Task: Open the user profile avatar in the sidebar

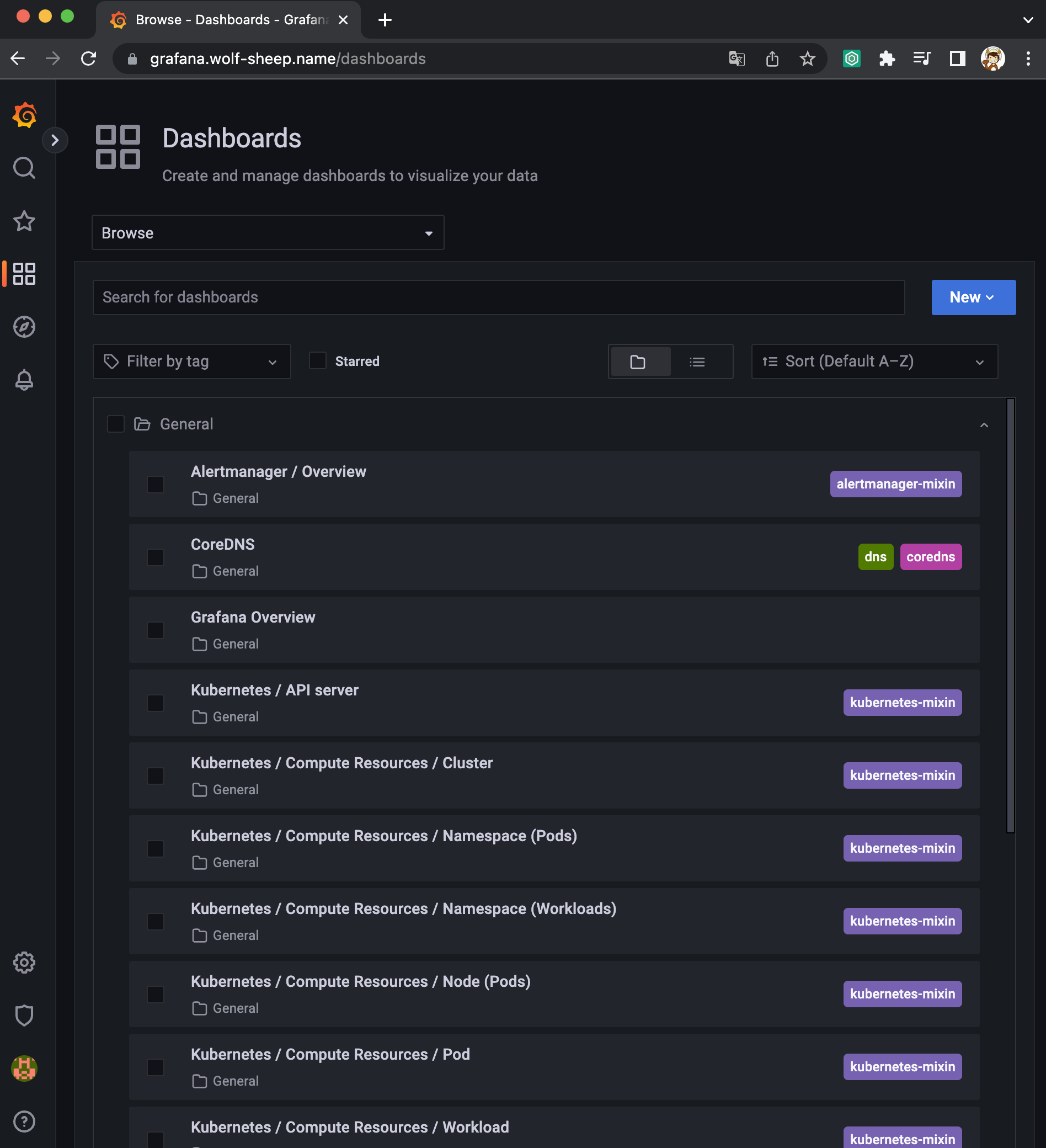Action: [24, 1069]
